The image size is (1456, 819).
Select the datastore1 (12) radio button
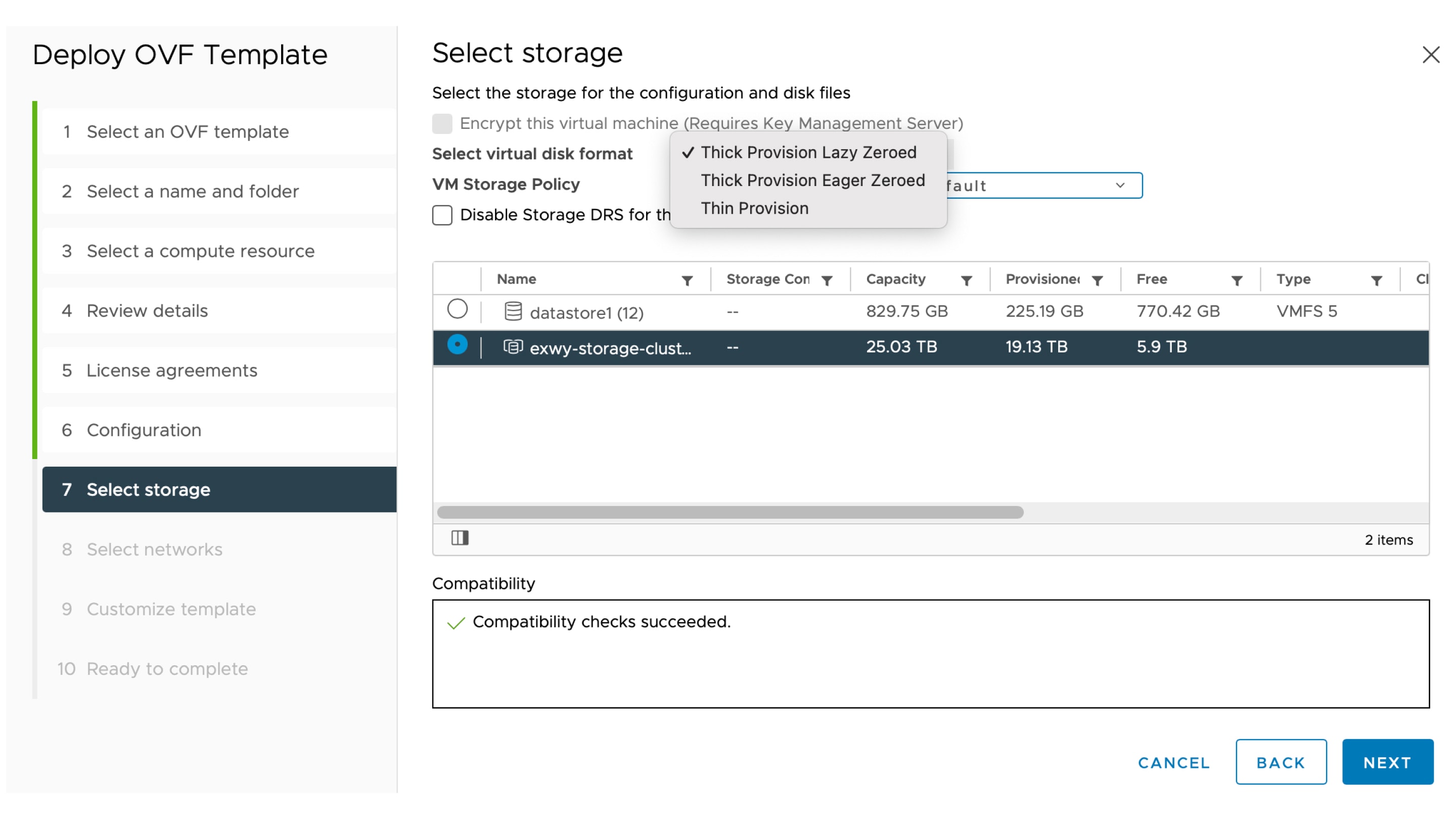(457, 308)
